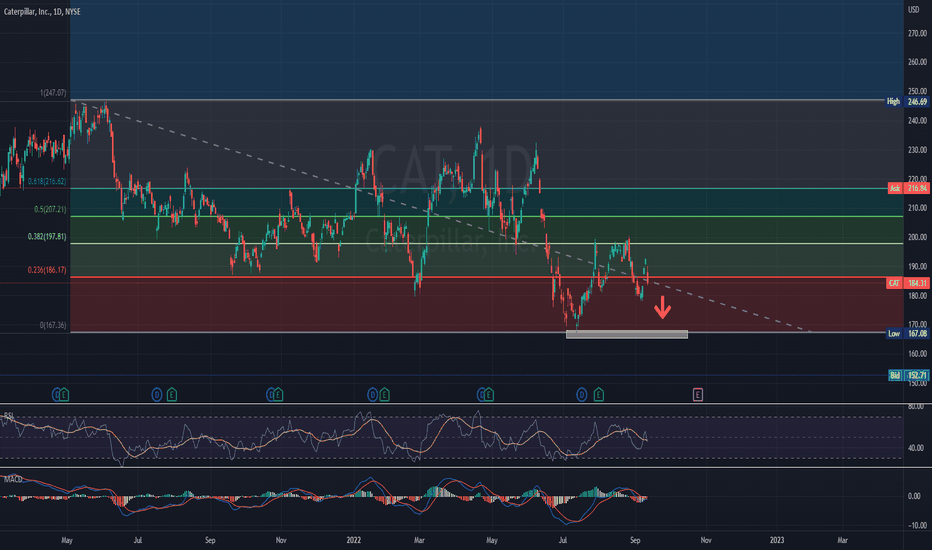Image resolution: width=932 pixels, height=550 pixels.
Task: Select the 1(247.07) Fibonacci level label
Action: point(53,93)
